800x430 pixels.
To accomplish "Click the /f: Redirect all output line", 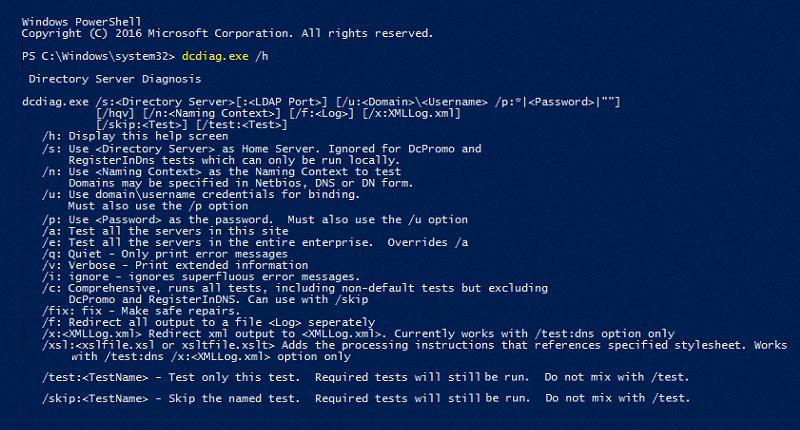I will pyautogui.click(x=209, y=322).
